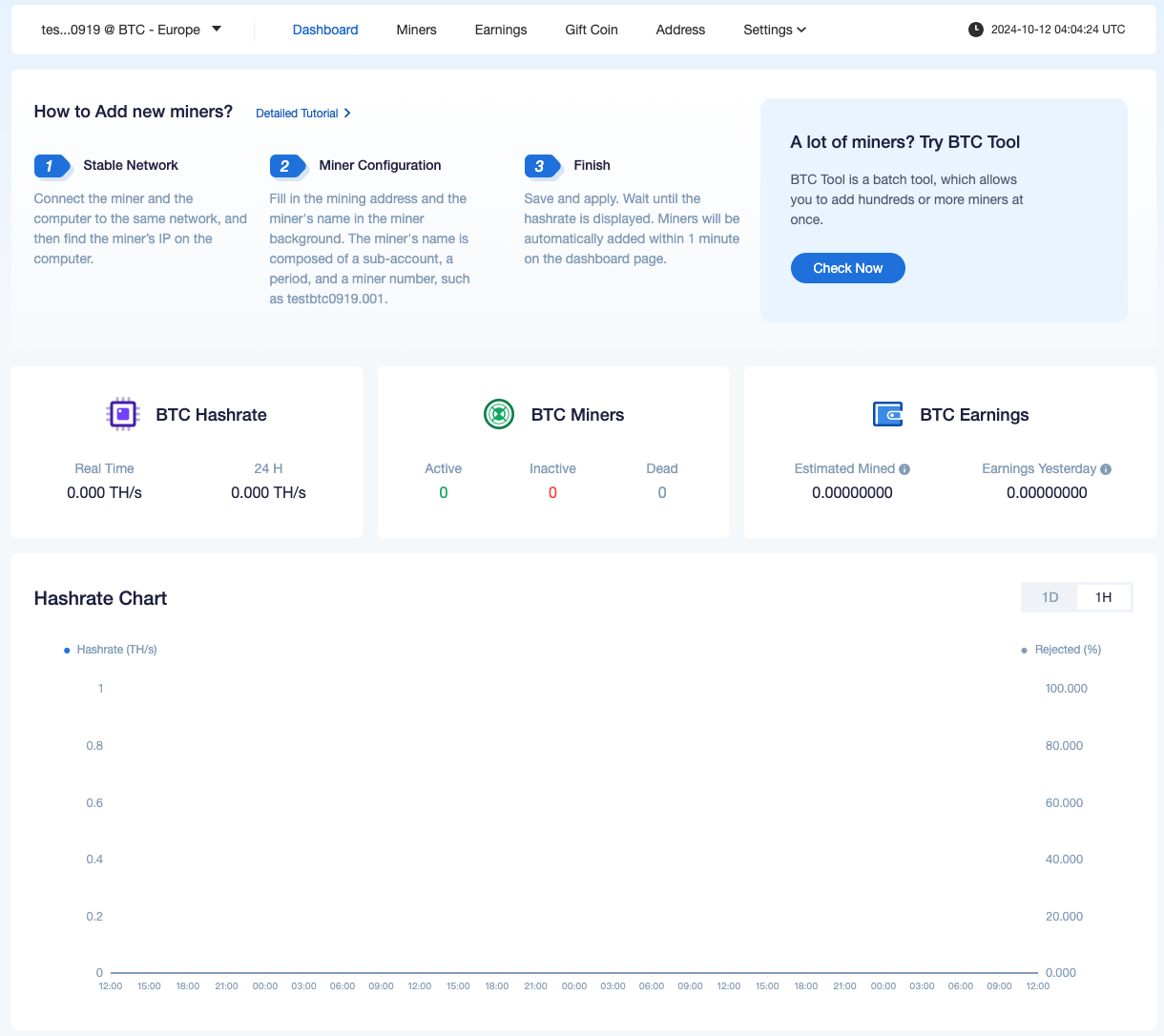Click the clock icon by UTC time
Screen dimensions: 1164x1036
click(x=975, y=30)
